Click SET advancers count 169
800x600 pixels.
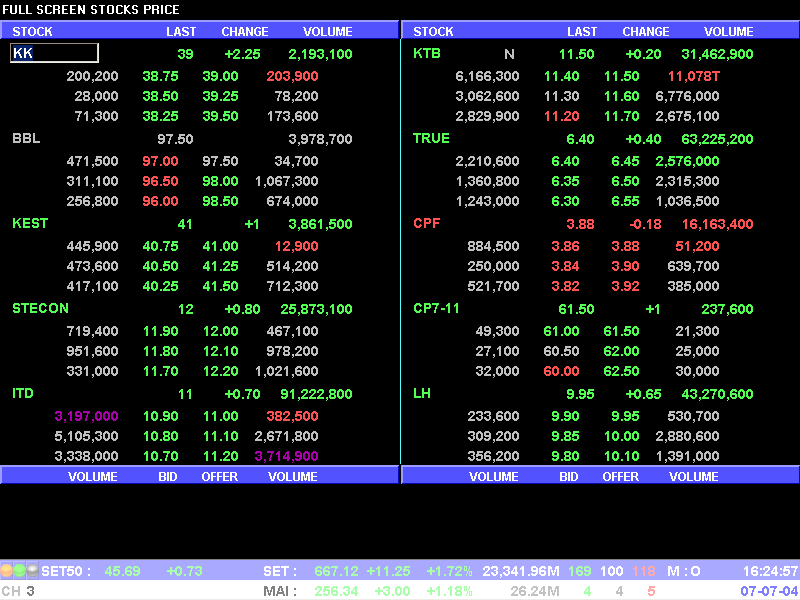[580, 571]
